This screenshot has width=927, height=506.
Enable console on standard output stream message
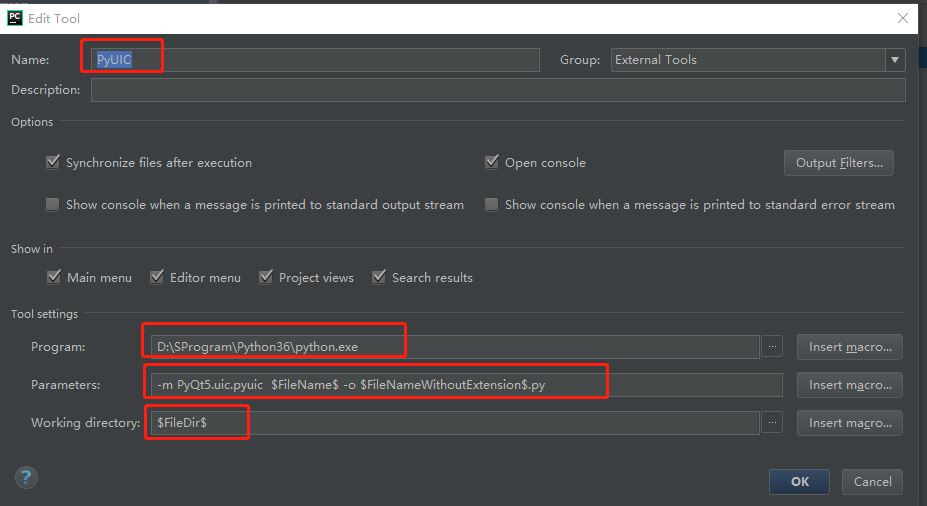53,205
